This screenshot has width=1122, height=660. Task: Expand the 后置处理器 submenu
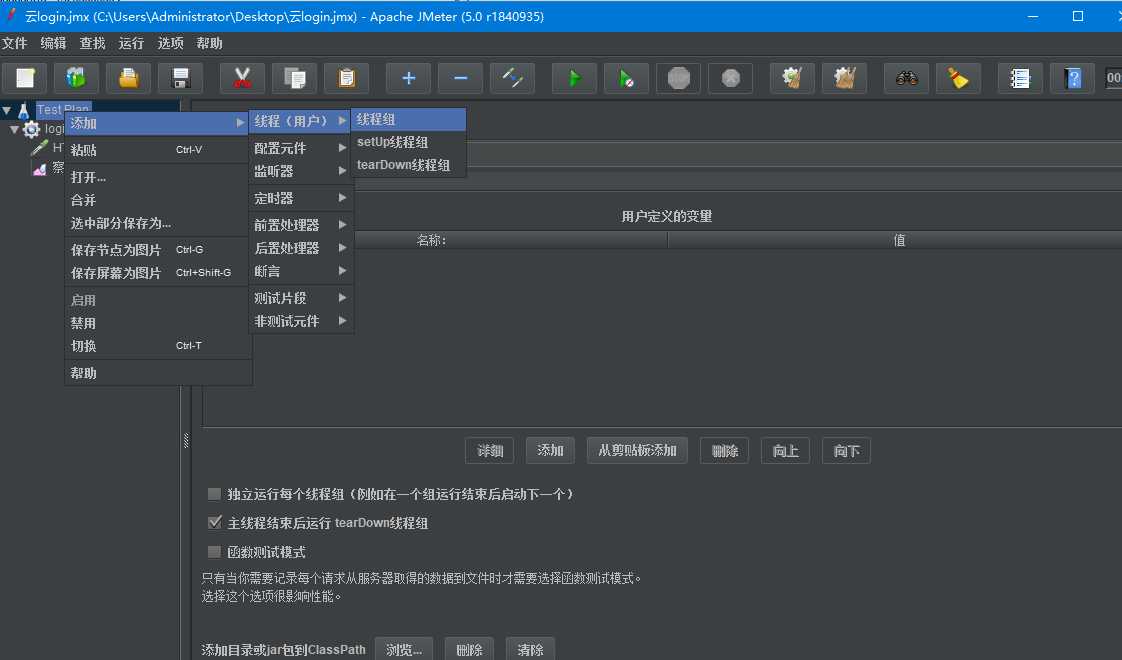301,248
